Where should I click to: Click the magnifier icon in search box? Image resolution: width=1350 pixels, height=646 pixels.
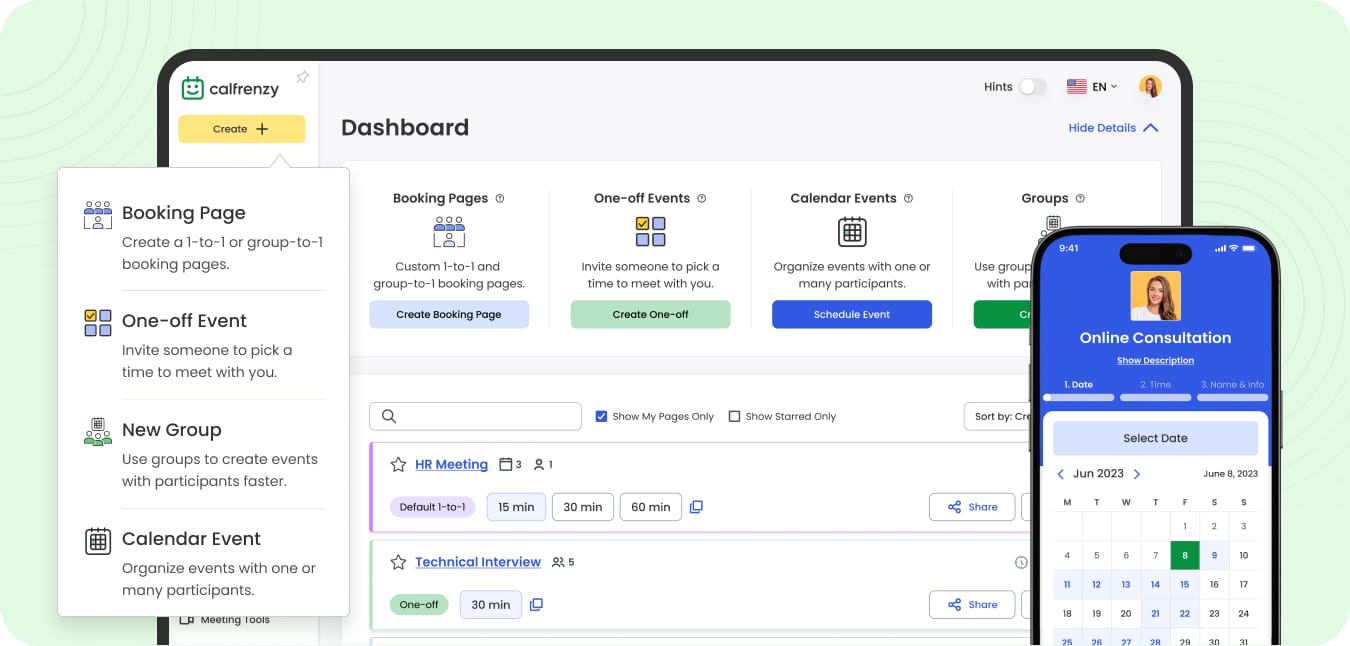[389, 416]
